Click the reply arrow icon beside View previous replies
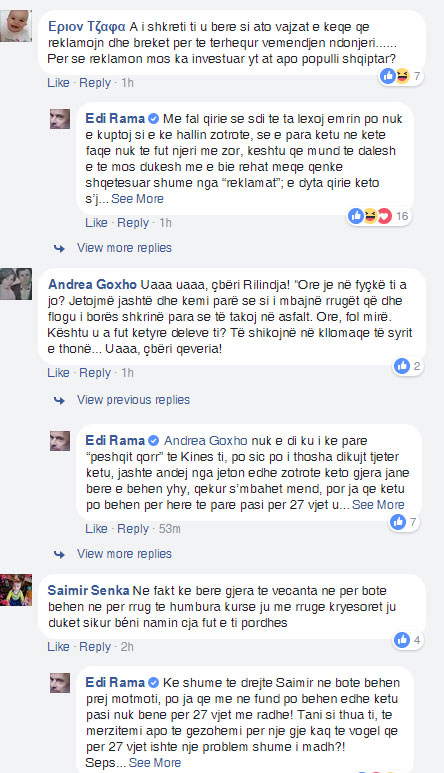The width and height of the screenshot is (444, 773). [x=60, y=400]
